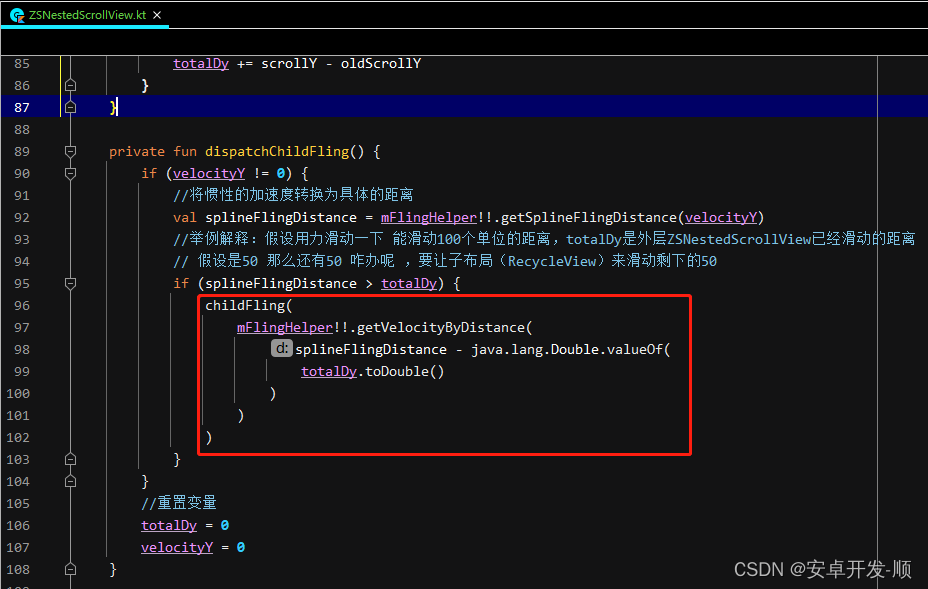Click the underlined velocityY reset on line 107
This screenshot has width=928, height=589.
[177, 546]
